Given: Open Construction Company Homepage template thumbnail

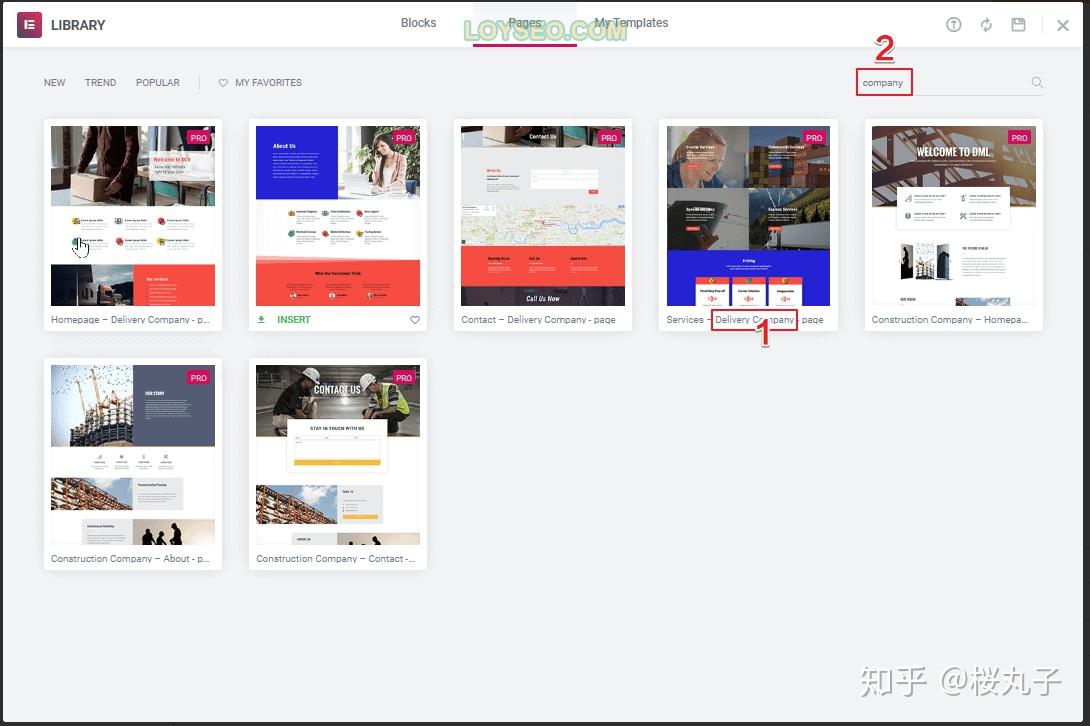Looking at the screenshot, I should pyautogui.click(x=954, y=216).
